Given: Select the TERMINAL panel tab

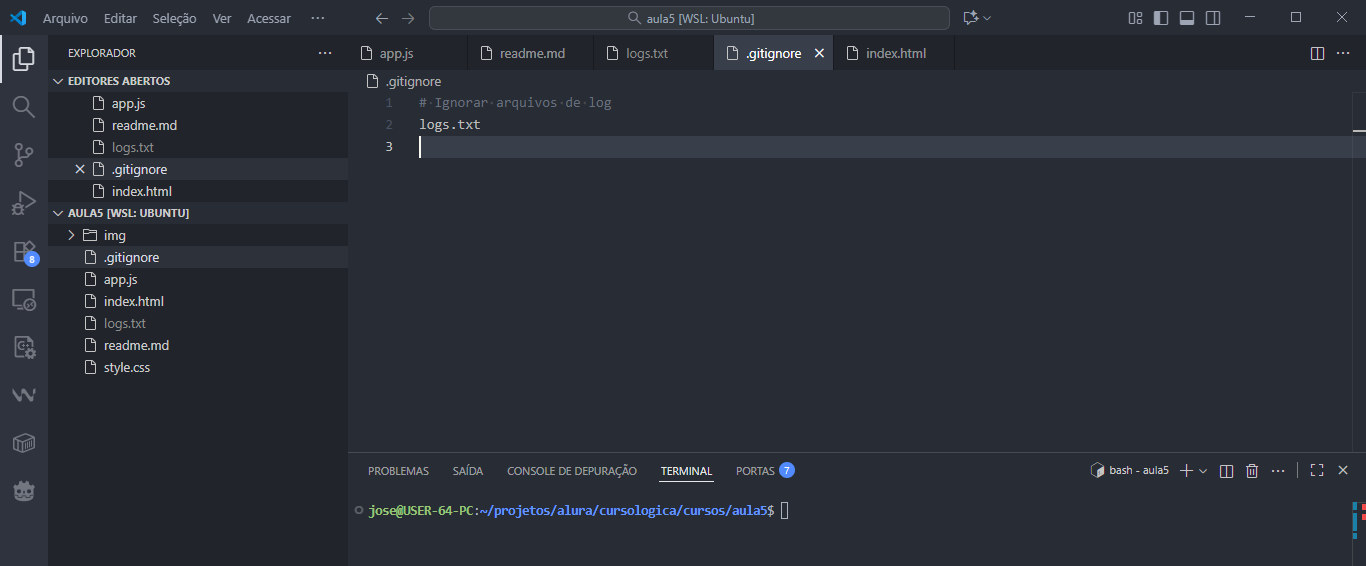Looking at the screenshot, I should click(686, 471).
